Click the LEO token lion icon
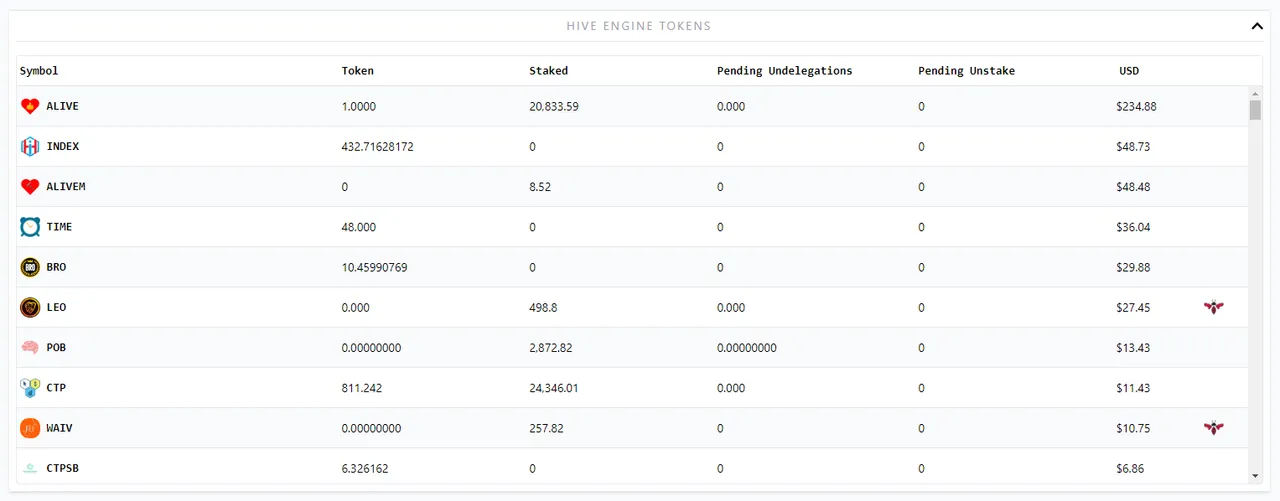The height and width of the screenshot is (501, 1280). [30, 307]
